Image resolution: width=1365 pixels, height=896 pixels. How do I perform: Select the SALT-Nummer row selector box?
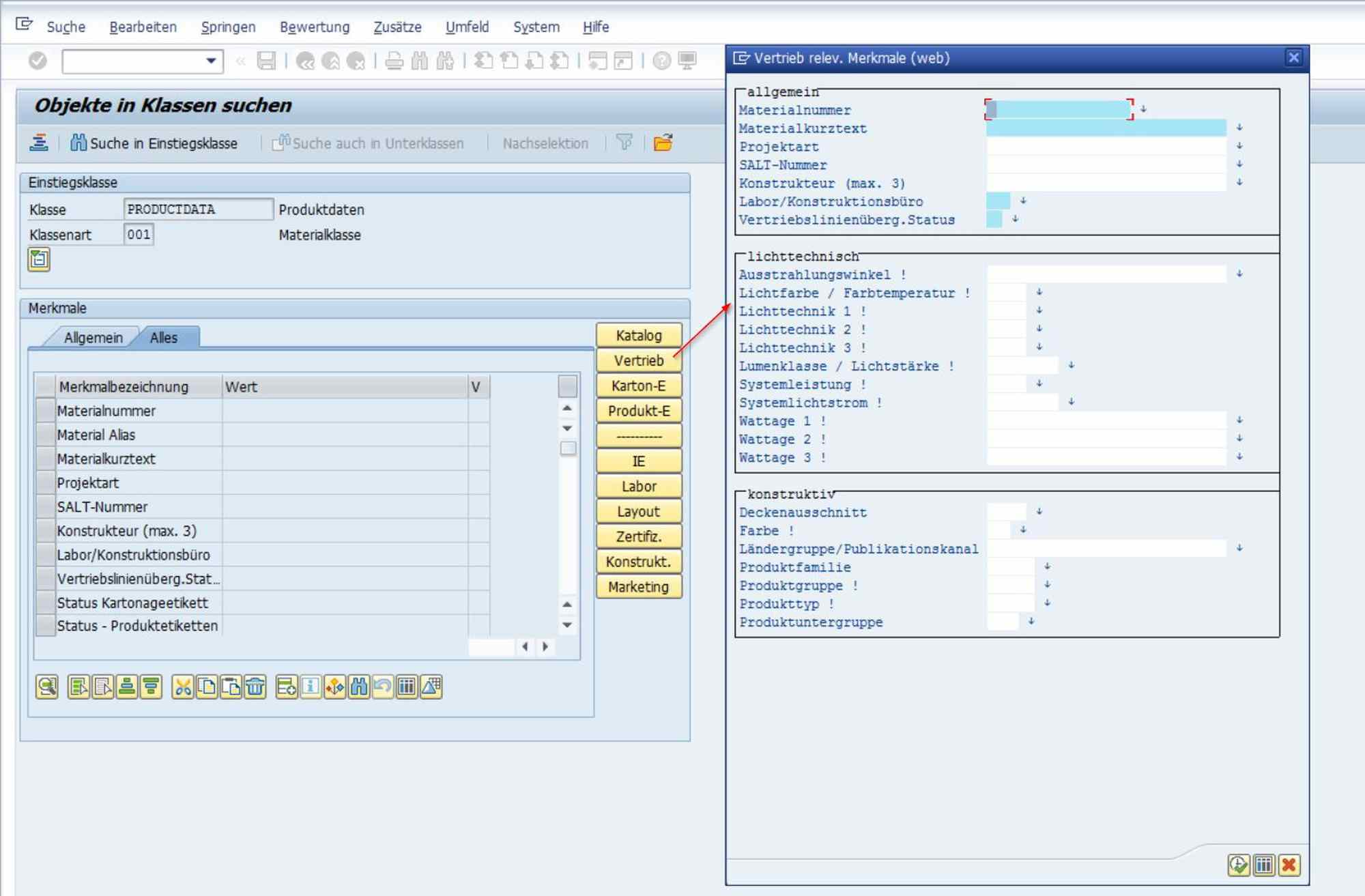(46, 506)
